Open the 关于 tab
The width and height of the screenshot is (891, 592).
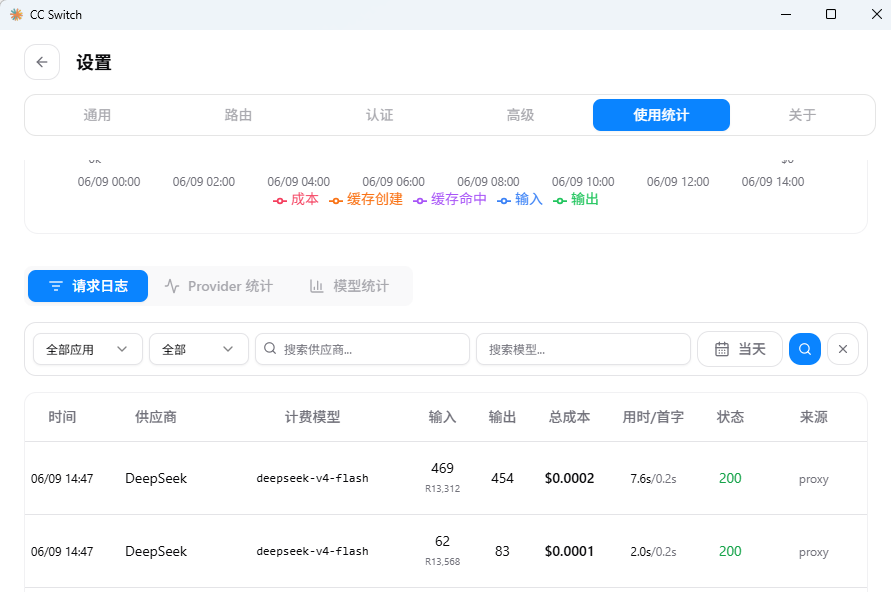click(802, 115)
